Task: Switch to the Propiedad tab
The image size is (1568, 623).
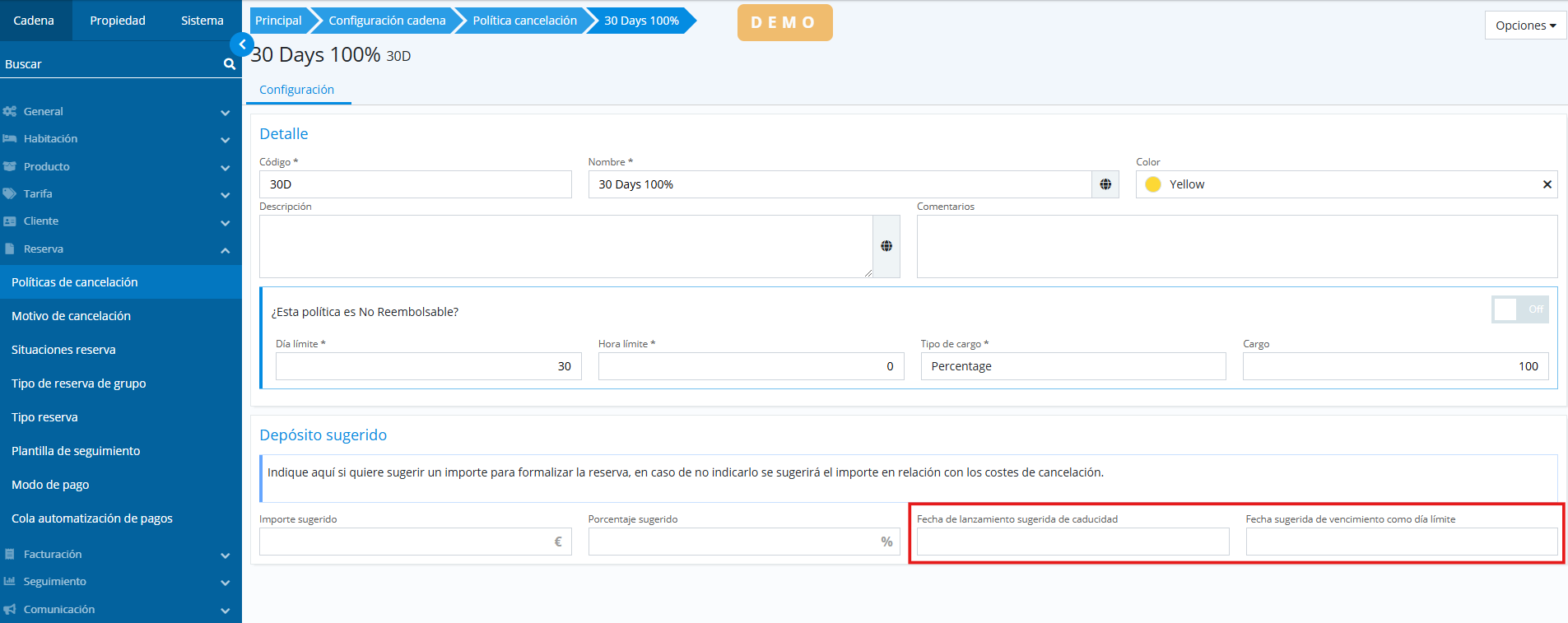Action: click(x=118, y=21)
